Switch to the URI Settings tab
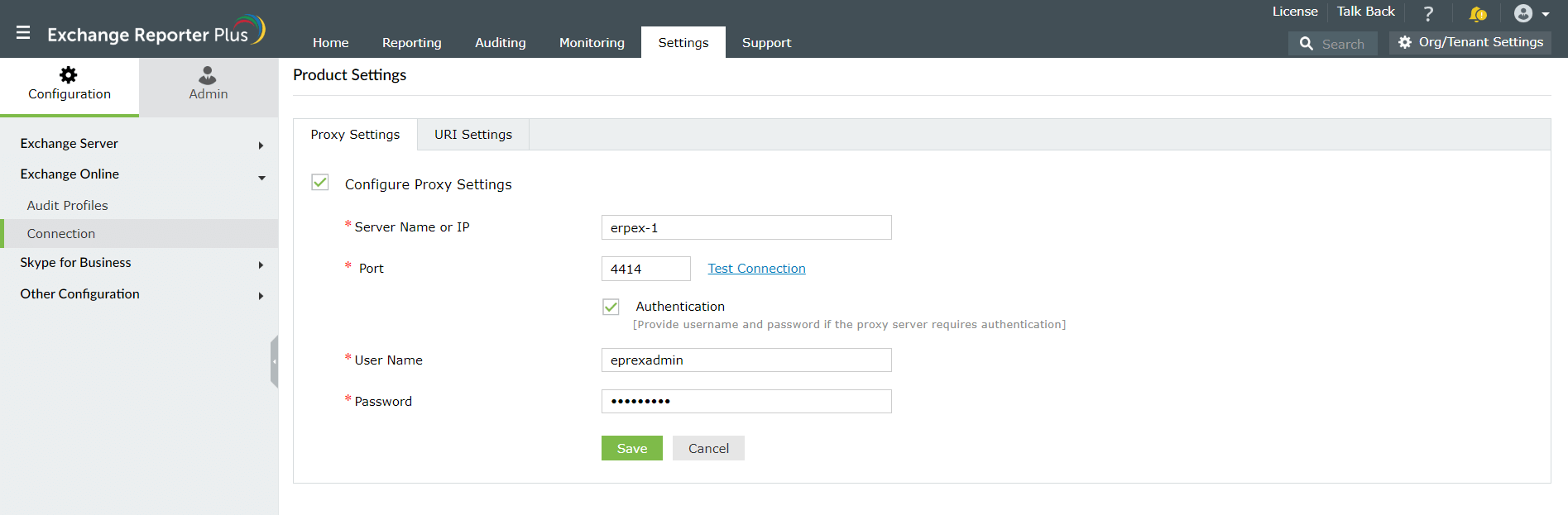This screenshot has width=1568, height=515. 473,135
